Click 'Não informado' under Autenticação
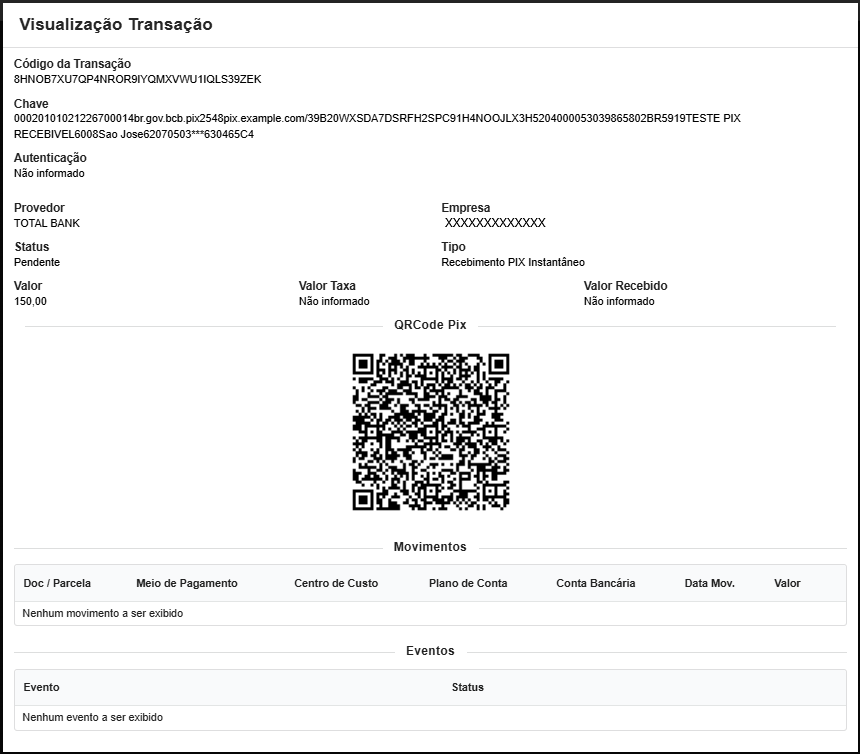 [49, 173]
